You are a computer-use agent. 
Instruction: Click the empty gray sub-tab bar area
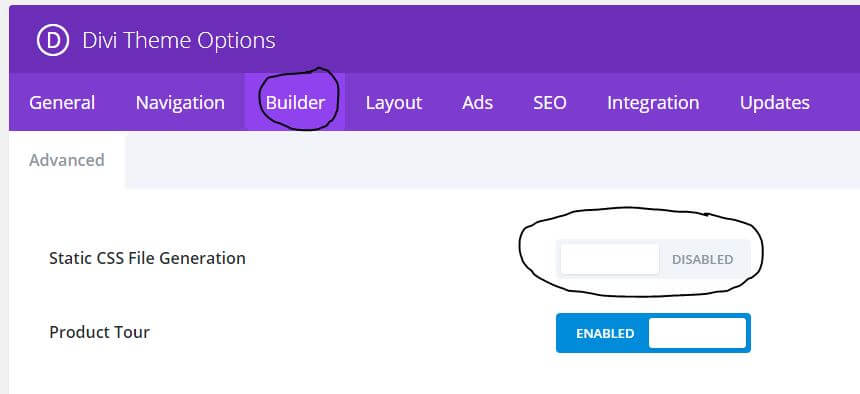(493, 160)
